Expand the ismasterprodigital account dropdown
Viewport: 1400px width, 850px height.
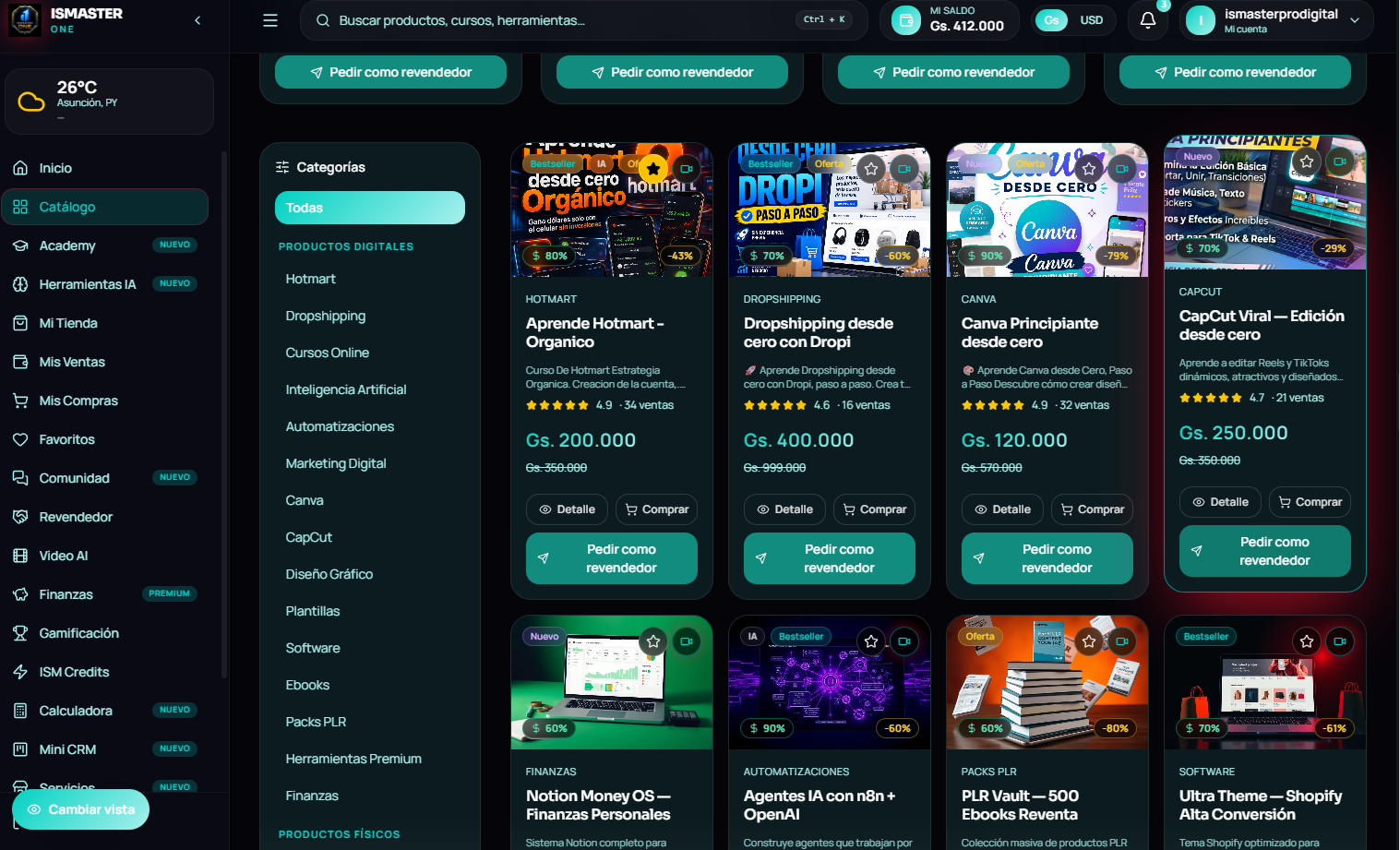1276,20
